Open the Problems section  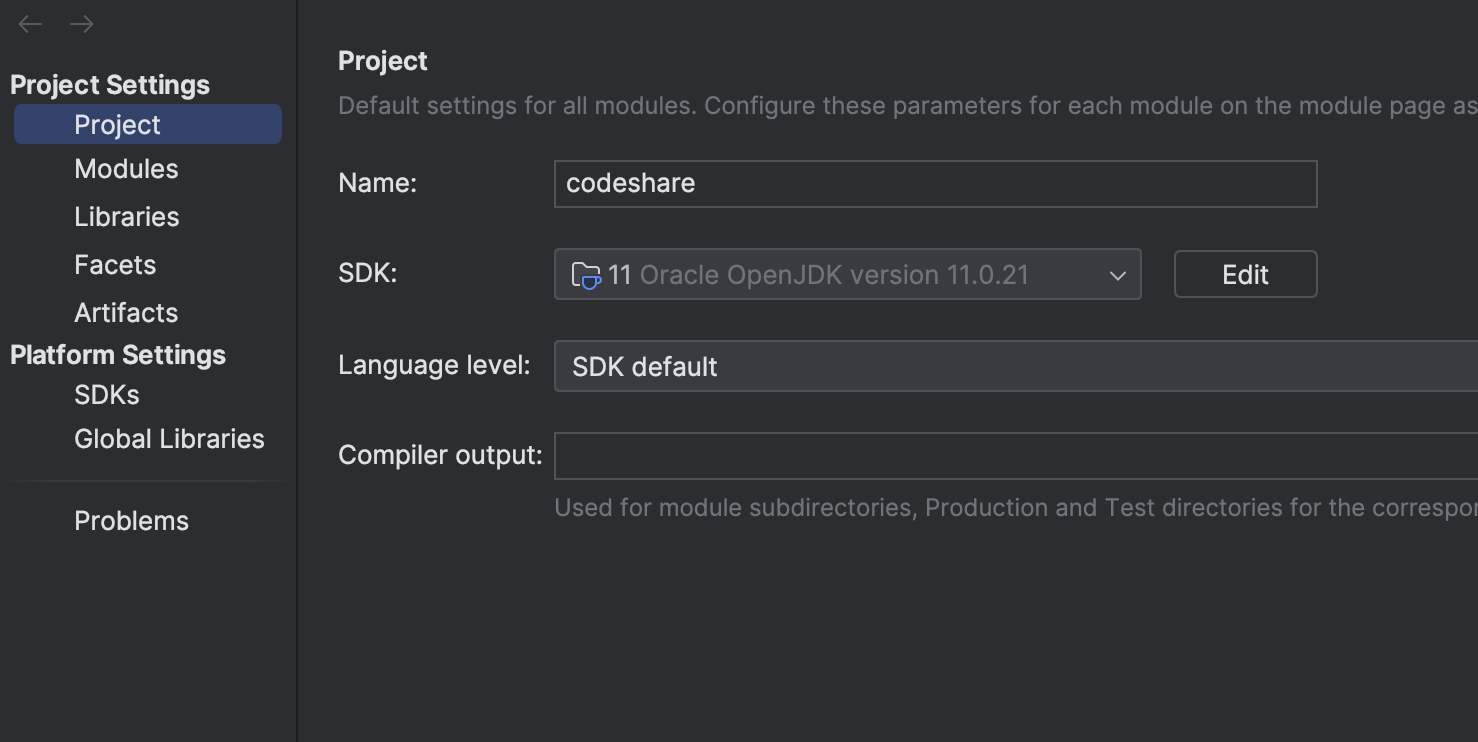131,520
